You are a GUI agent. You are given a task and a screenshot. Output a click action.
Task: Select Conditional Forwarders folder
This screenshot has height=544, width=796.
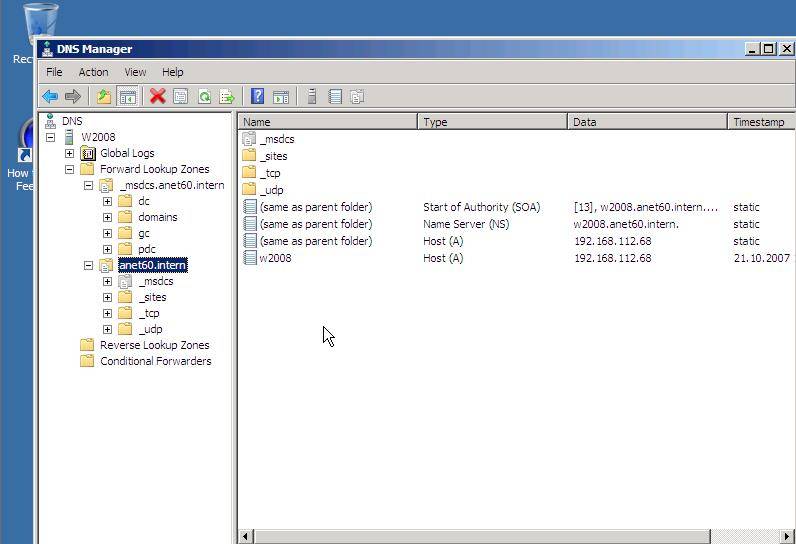pyautogui.click(x=155, y=361)
